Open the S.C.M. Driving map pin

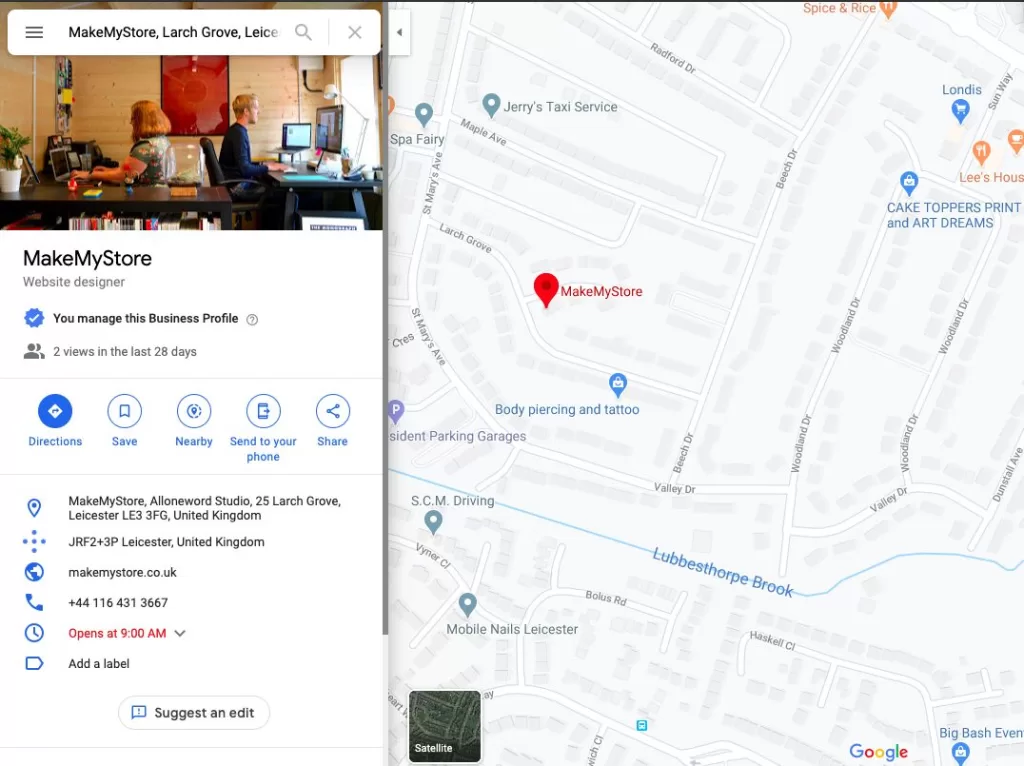click(433, 521)
